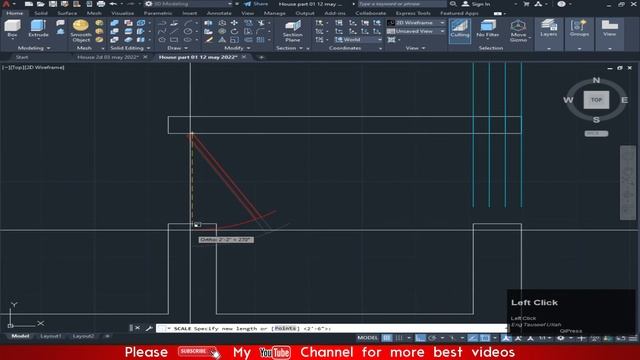This screenshot has height=360, width=640.
Task: Open the World UCS dropdown
Action: click(358, 40)
